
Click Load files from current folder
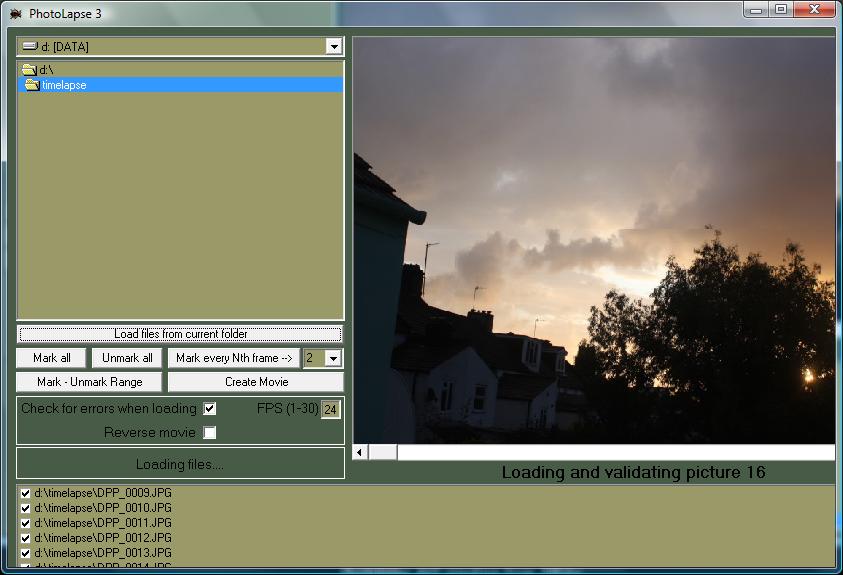point(180,334)
